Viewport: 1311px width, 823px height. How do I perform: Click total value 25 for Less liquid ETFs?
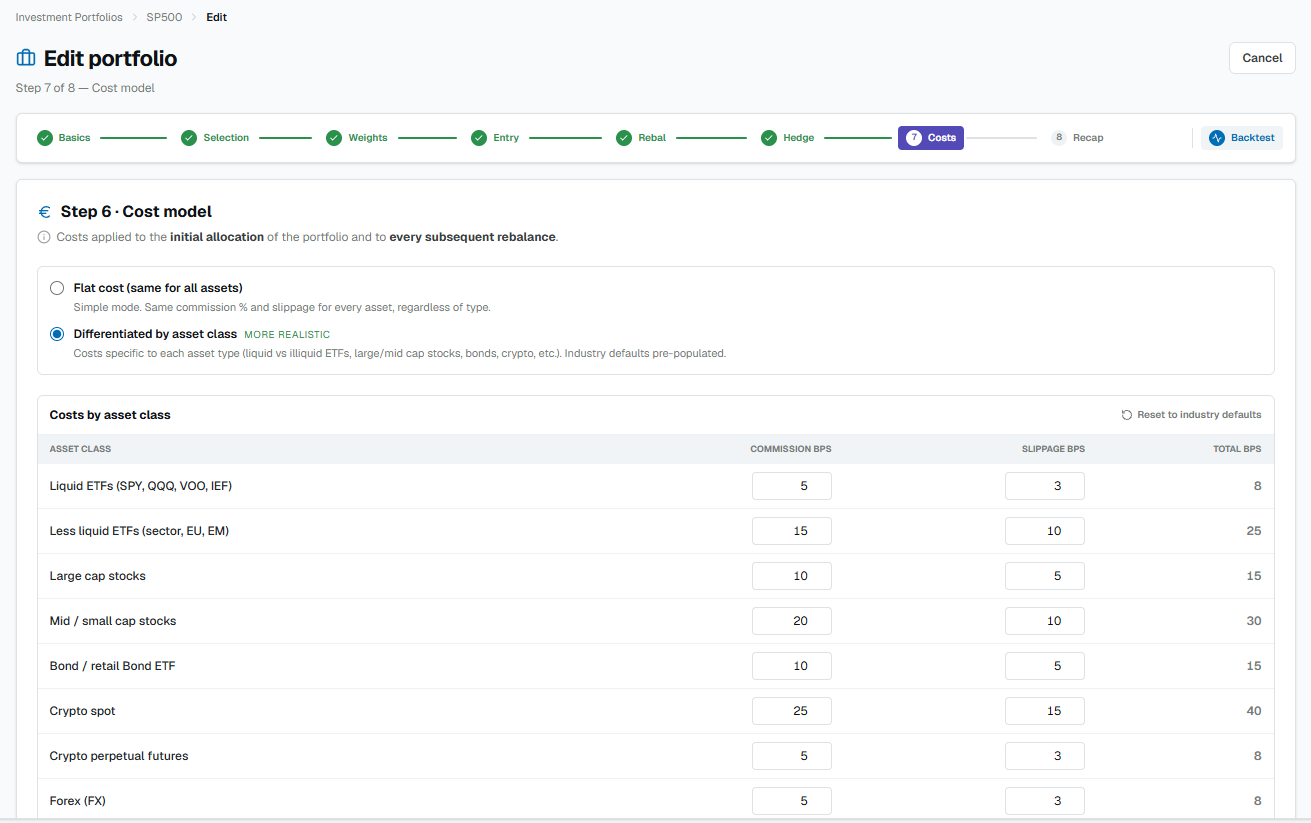(x=1254, y=531)
